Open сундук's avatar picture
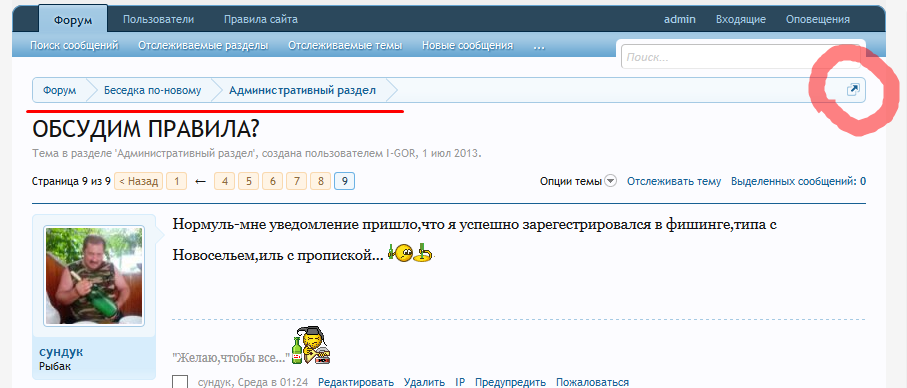Screen dimensions: 907x388 pyautogui.click(x=94, y=275)
